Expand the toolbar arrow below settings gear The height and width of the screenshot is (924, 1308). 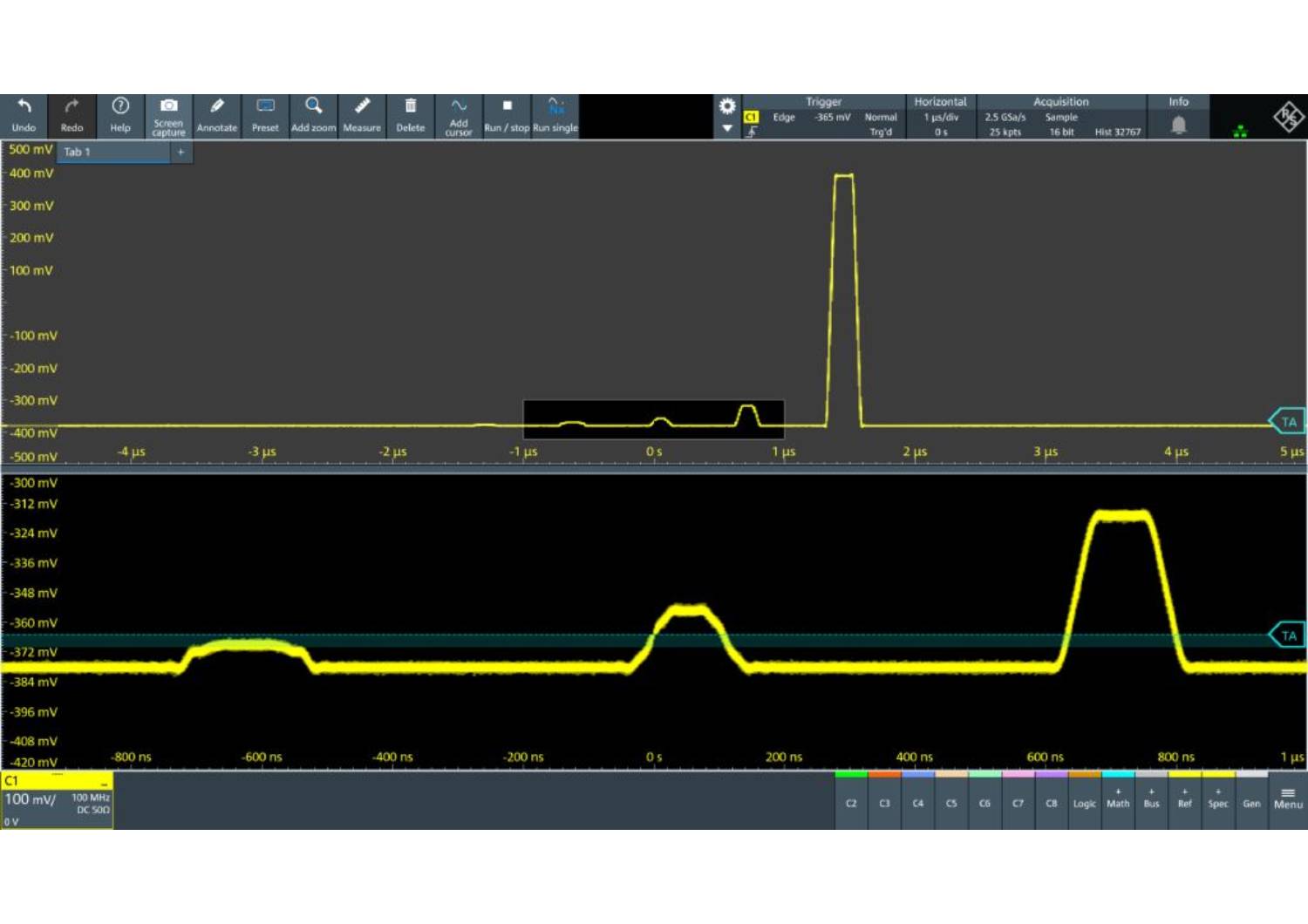[x=727, y=129]
